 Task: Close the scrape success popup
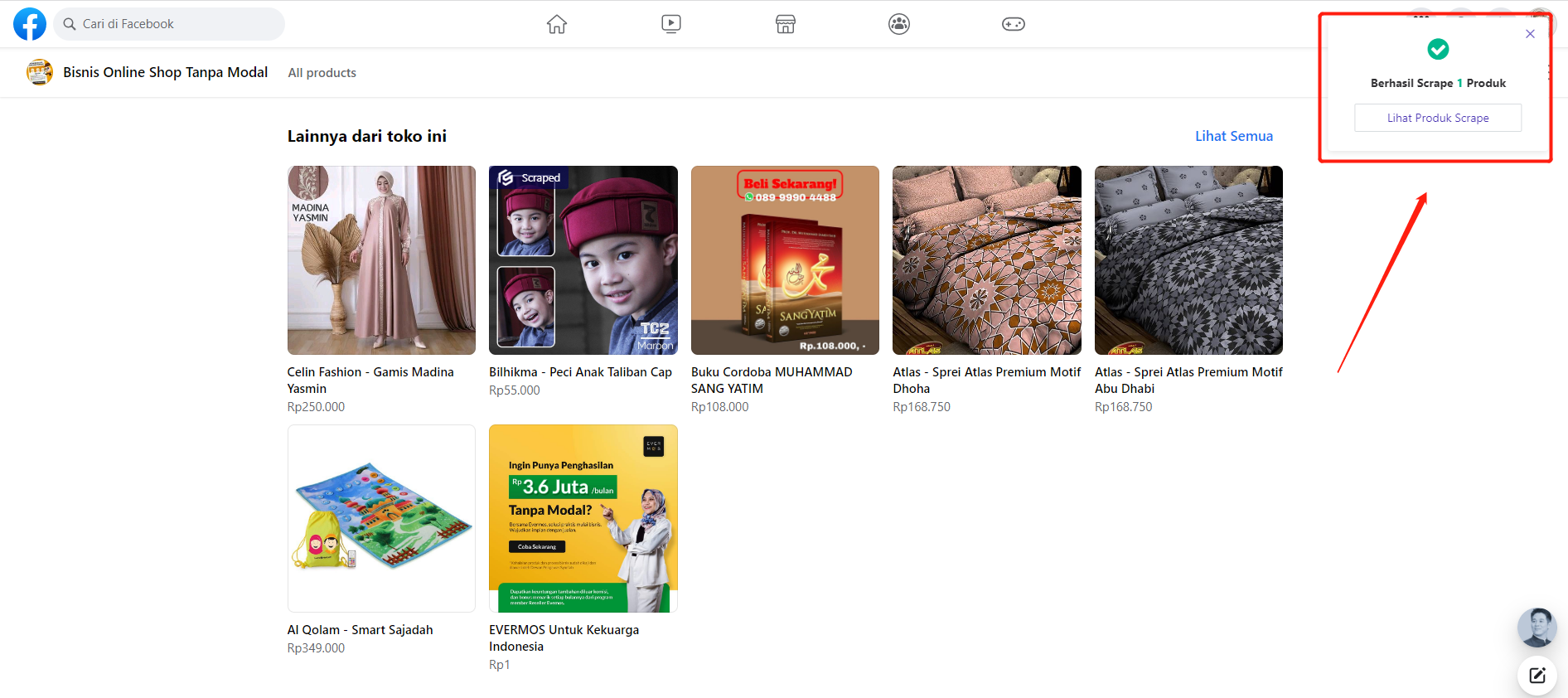(x=1530, y=34)
